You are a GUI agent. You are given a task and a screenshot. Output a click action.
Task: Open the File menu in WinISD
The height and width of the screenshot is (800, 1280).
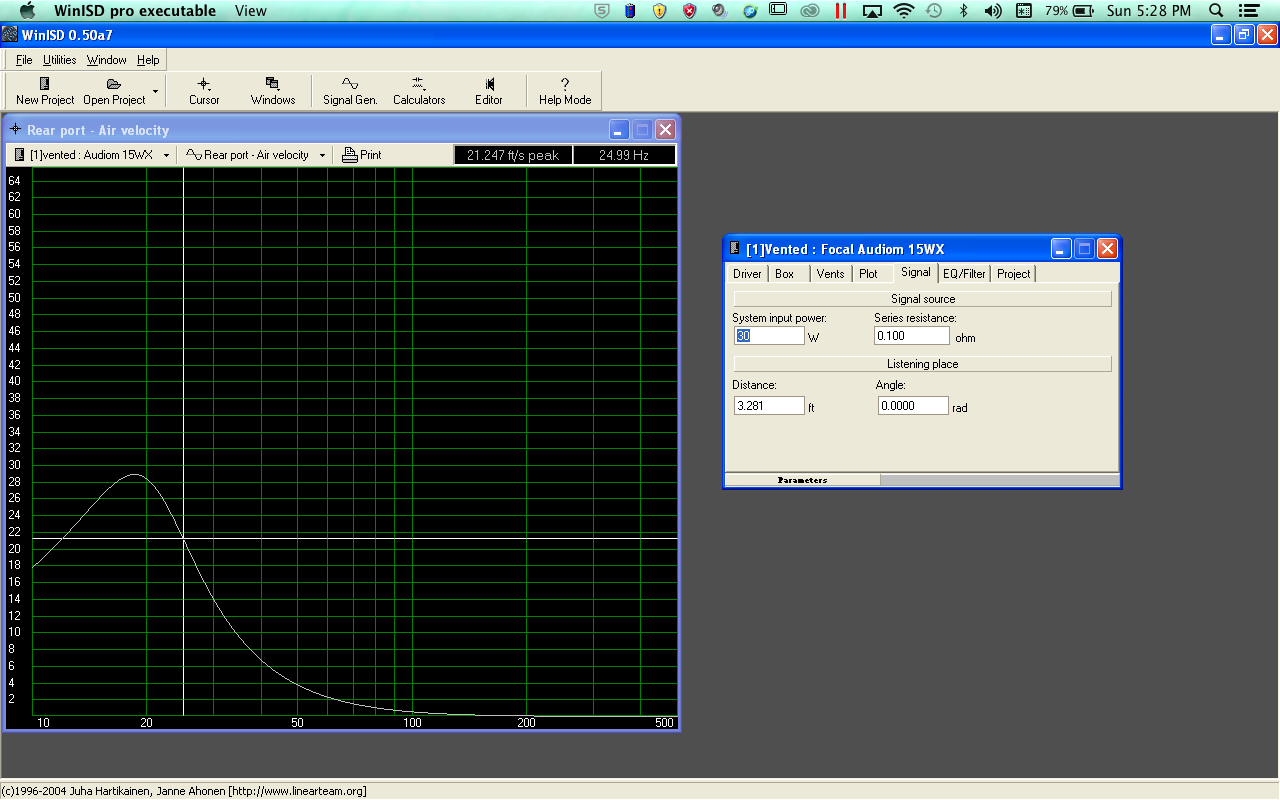24,60
